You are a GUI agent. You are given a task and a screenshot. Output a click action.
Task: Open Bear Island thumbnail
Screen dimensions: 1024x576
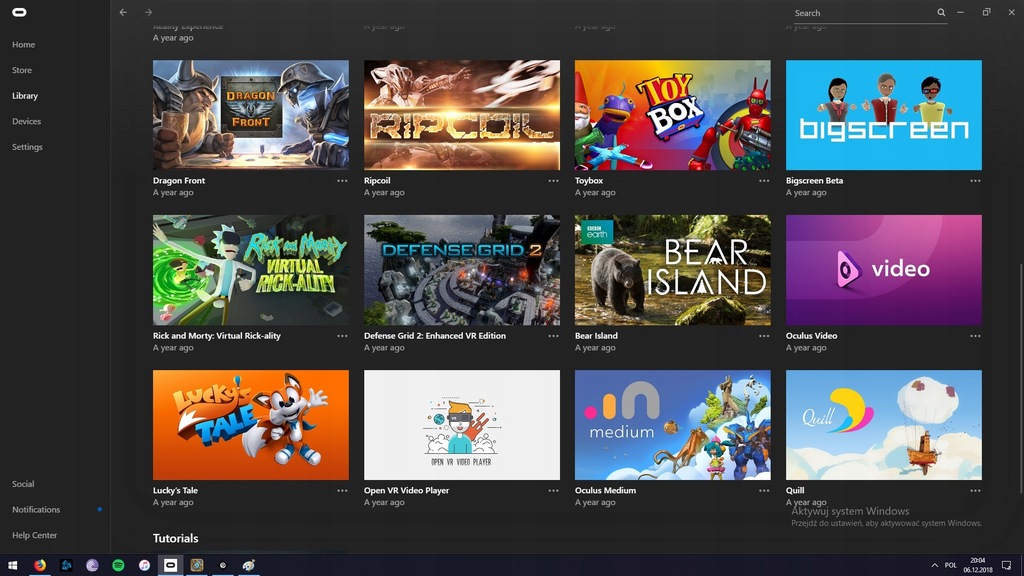[x=673, y=270]
